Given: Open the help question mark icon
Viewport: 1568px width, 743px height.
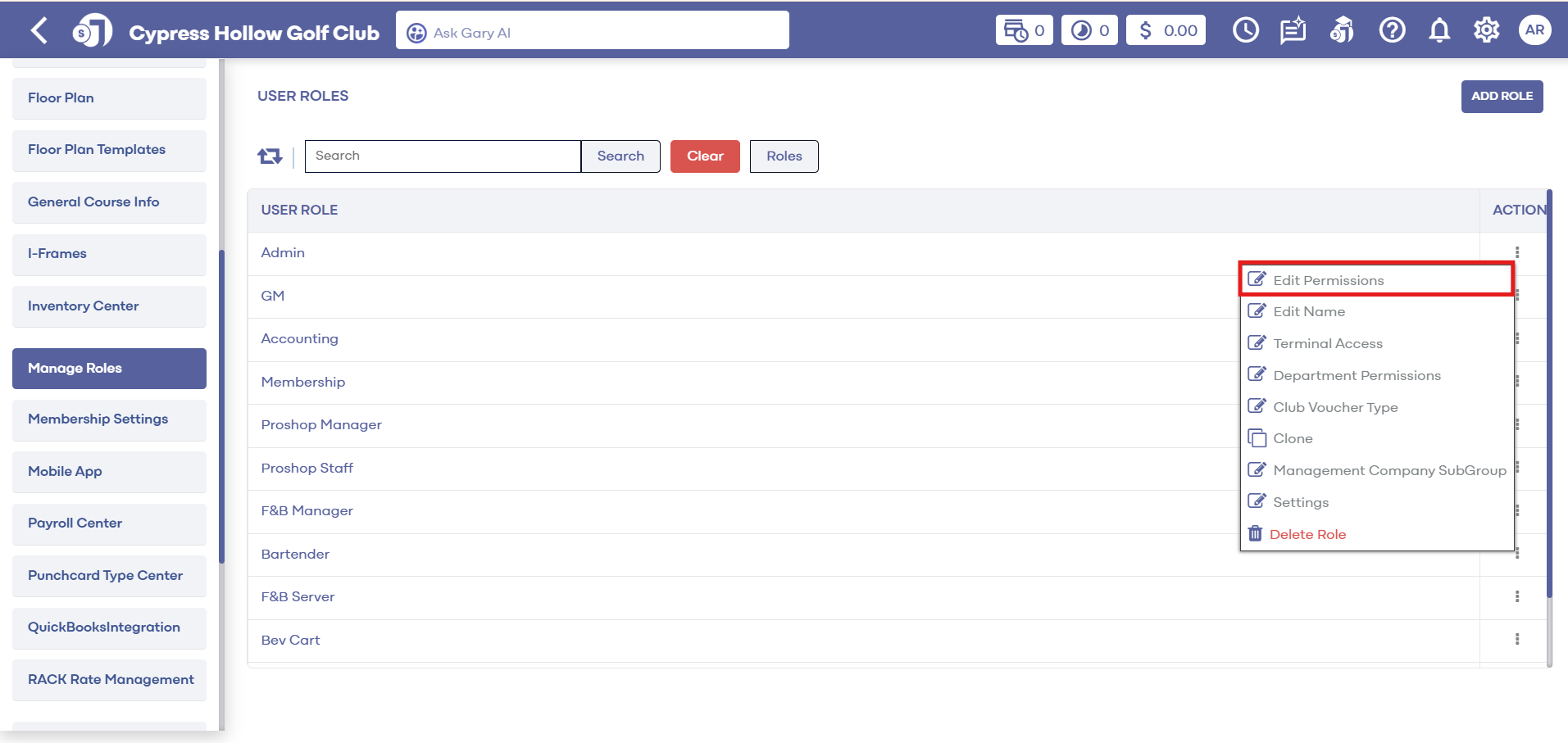Looking at the screenshot, I should click(x=1391, y=31).
